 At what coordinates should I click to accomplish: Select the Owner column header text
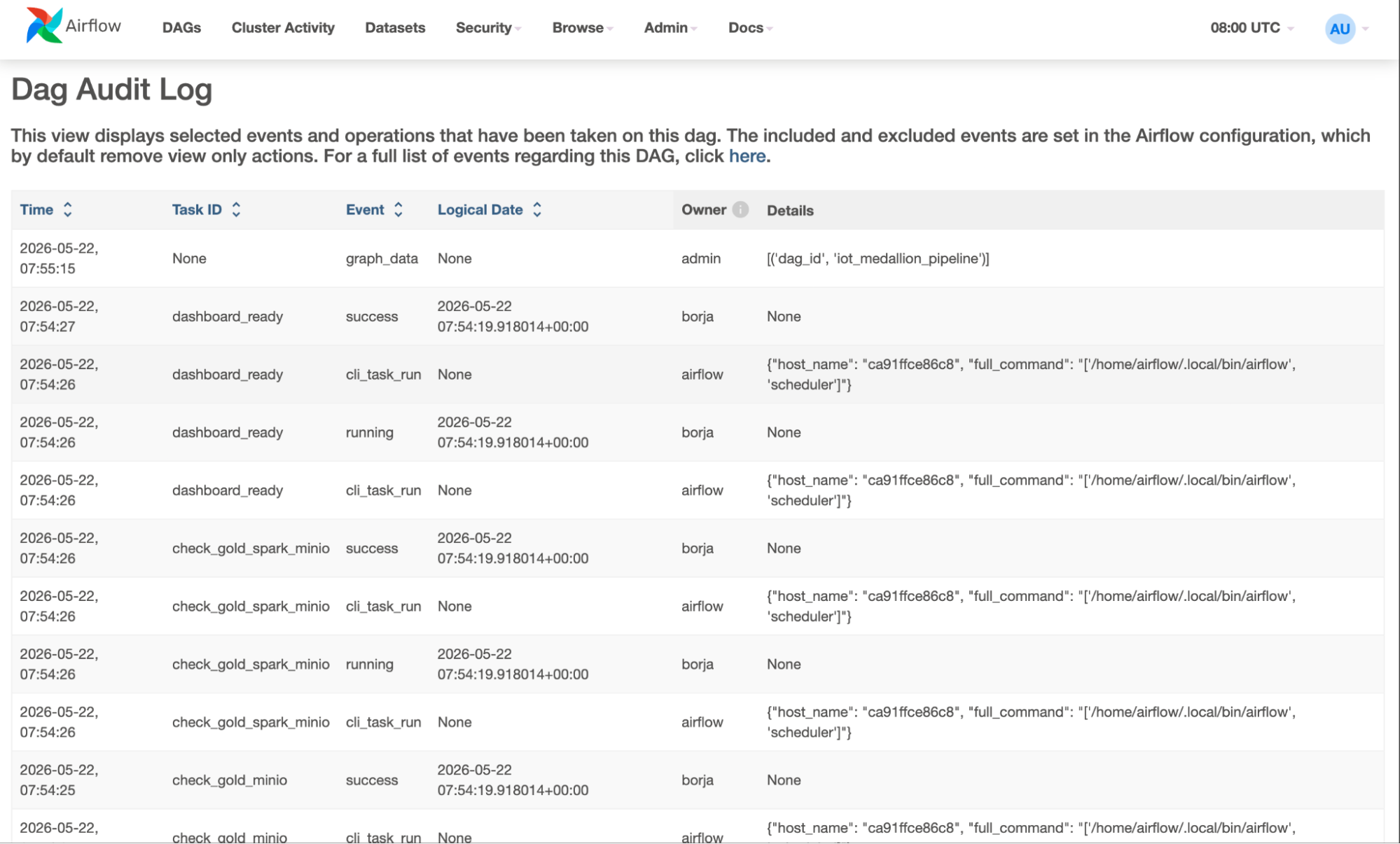(x=703, y=209)
